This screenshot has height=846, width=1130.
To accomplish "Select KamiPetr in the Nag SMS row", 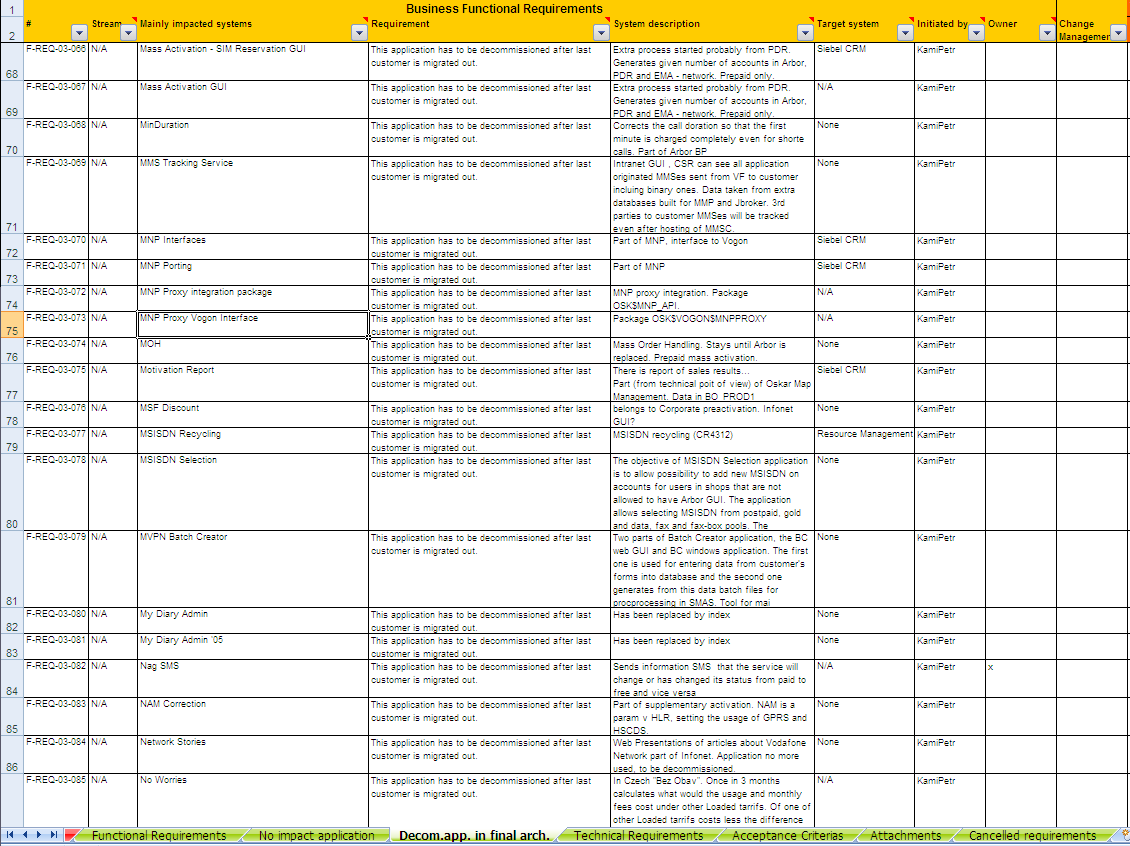I will click(x=949, y=678).
